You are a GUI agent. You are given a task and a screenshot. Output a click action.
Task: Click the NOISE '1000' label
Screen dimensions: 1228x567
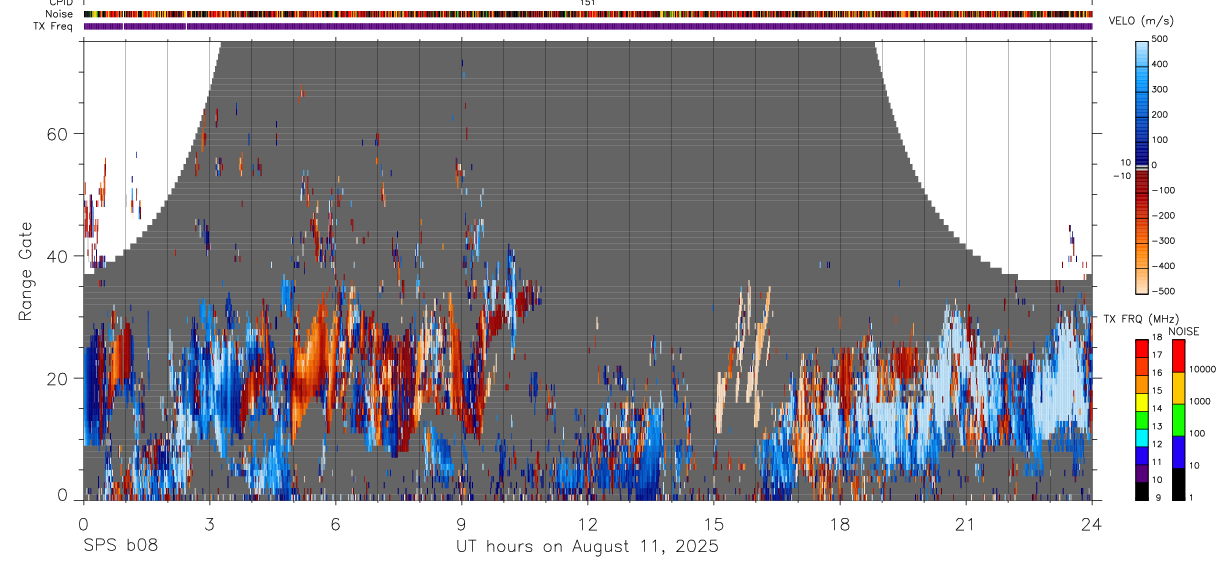click(x=1201, y=401)
